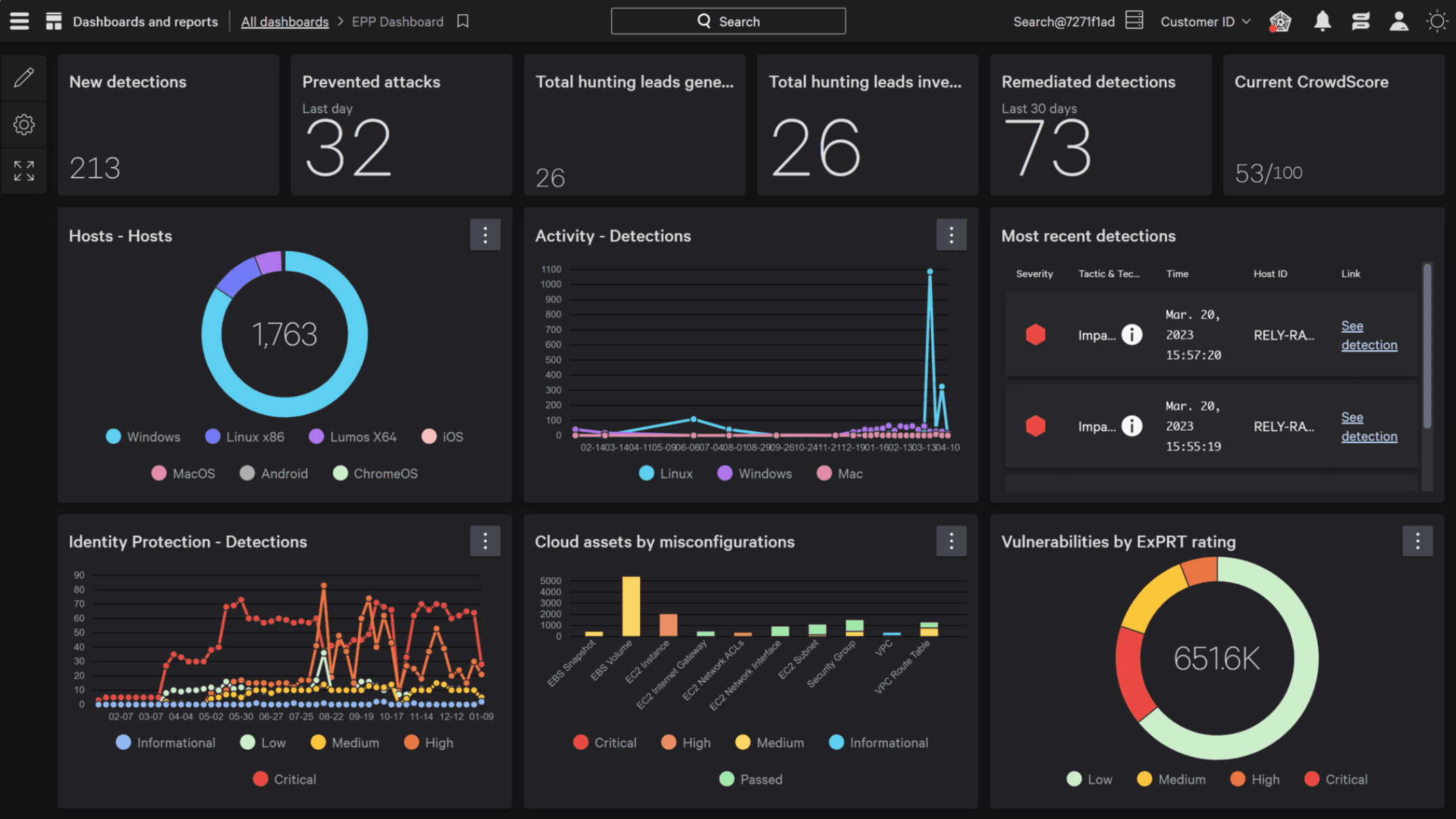Image resolution: width=1456 pixels, height=819 pixels.
Task: Click Low legend in Vulnerabilities chart
Action: tap(1089, 779)
